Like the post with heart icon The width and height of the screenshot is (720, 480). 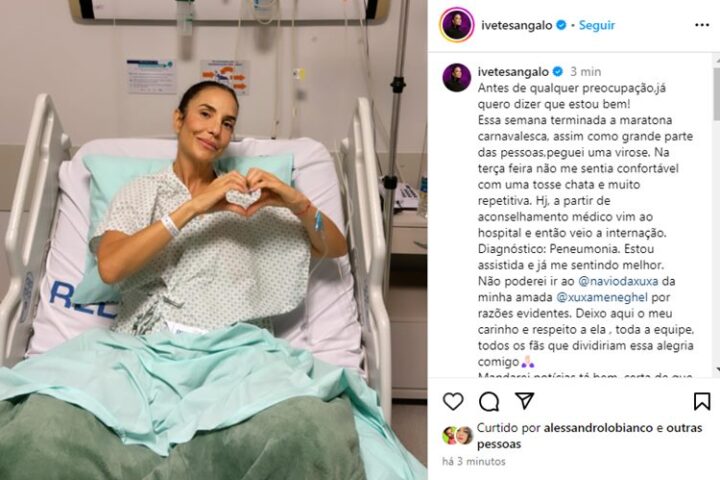[453, 401]
